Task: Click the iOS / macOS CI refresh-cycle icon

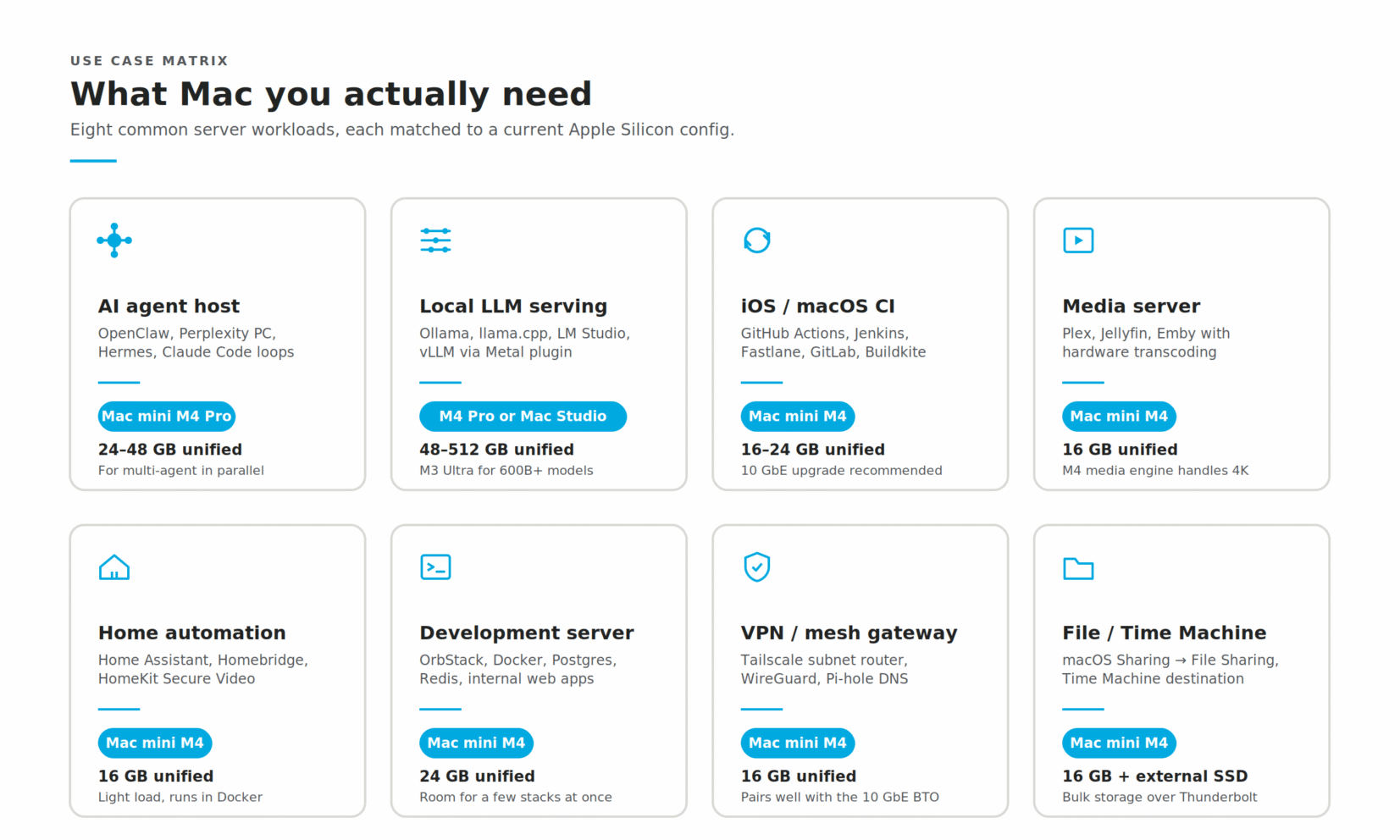Action: pos(757,240)
